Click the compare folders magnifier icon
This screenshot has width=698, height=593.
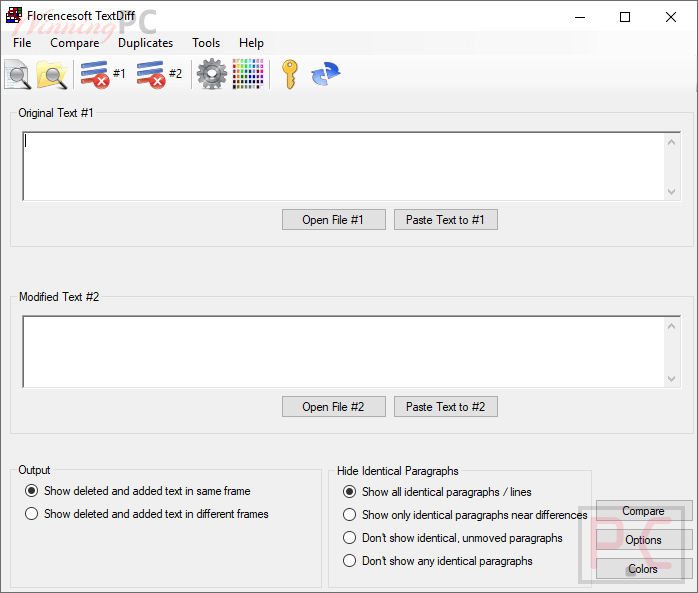(52, 74)
